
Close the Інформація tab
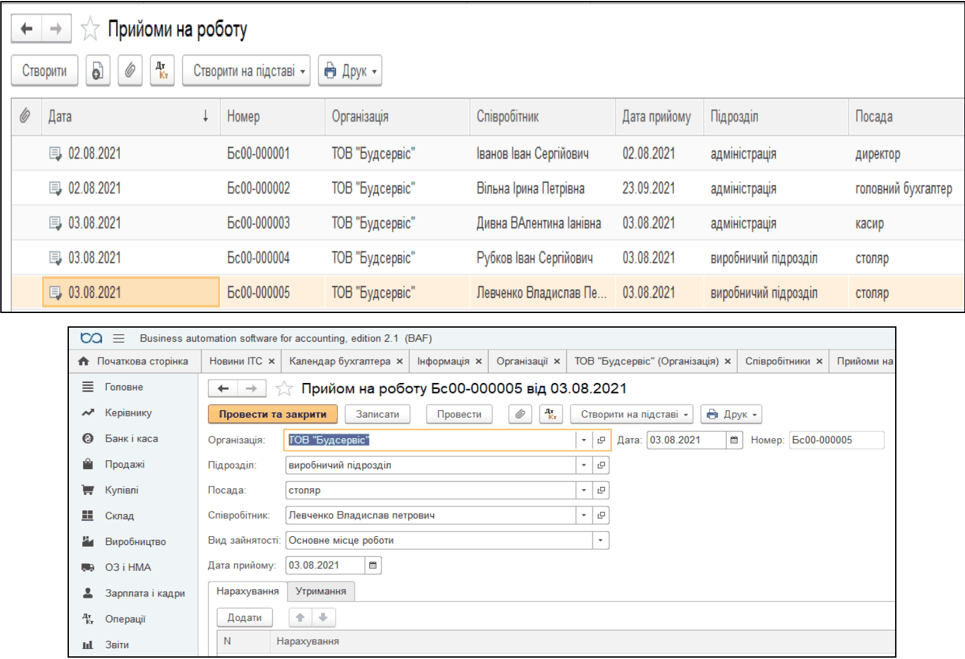pos(479,361)
